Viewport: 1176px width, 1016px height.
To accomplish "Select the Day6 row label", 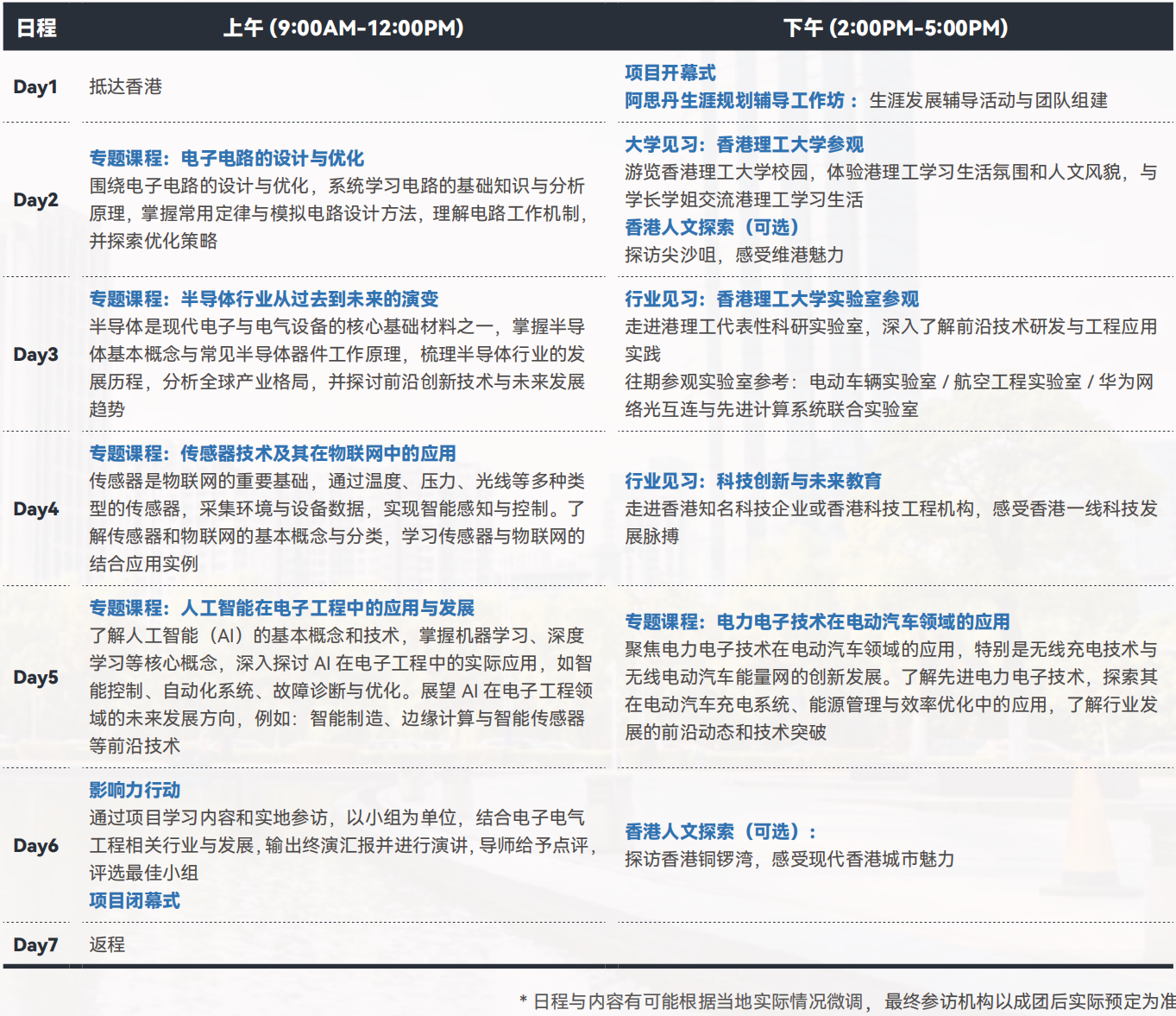I will [x=36, y=846].
